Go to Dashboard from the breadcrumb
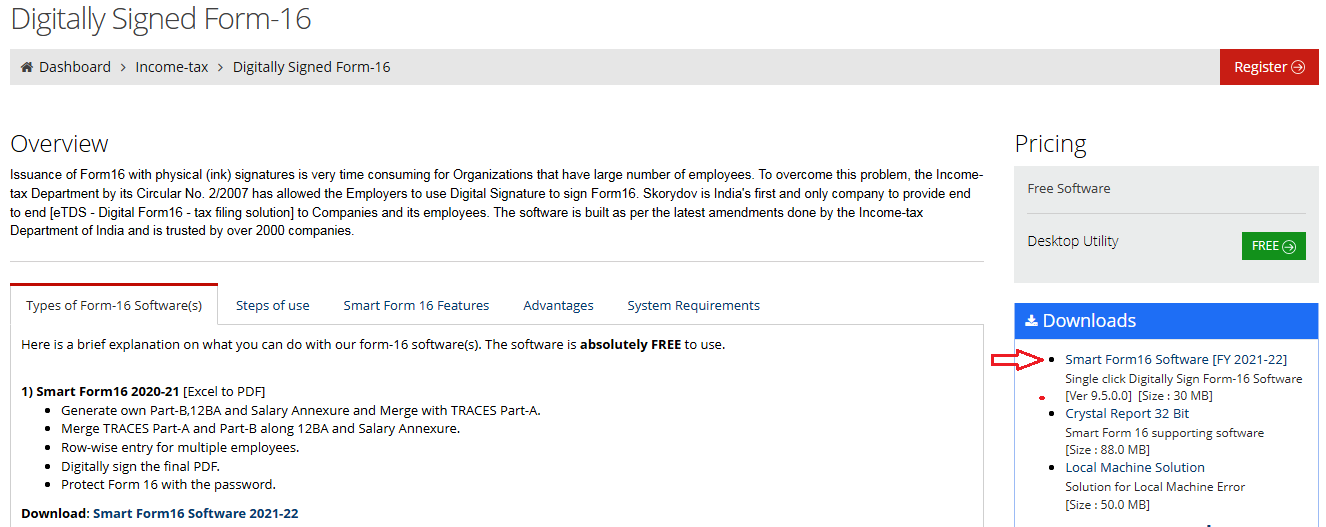 75,67
